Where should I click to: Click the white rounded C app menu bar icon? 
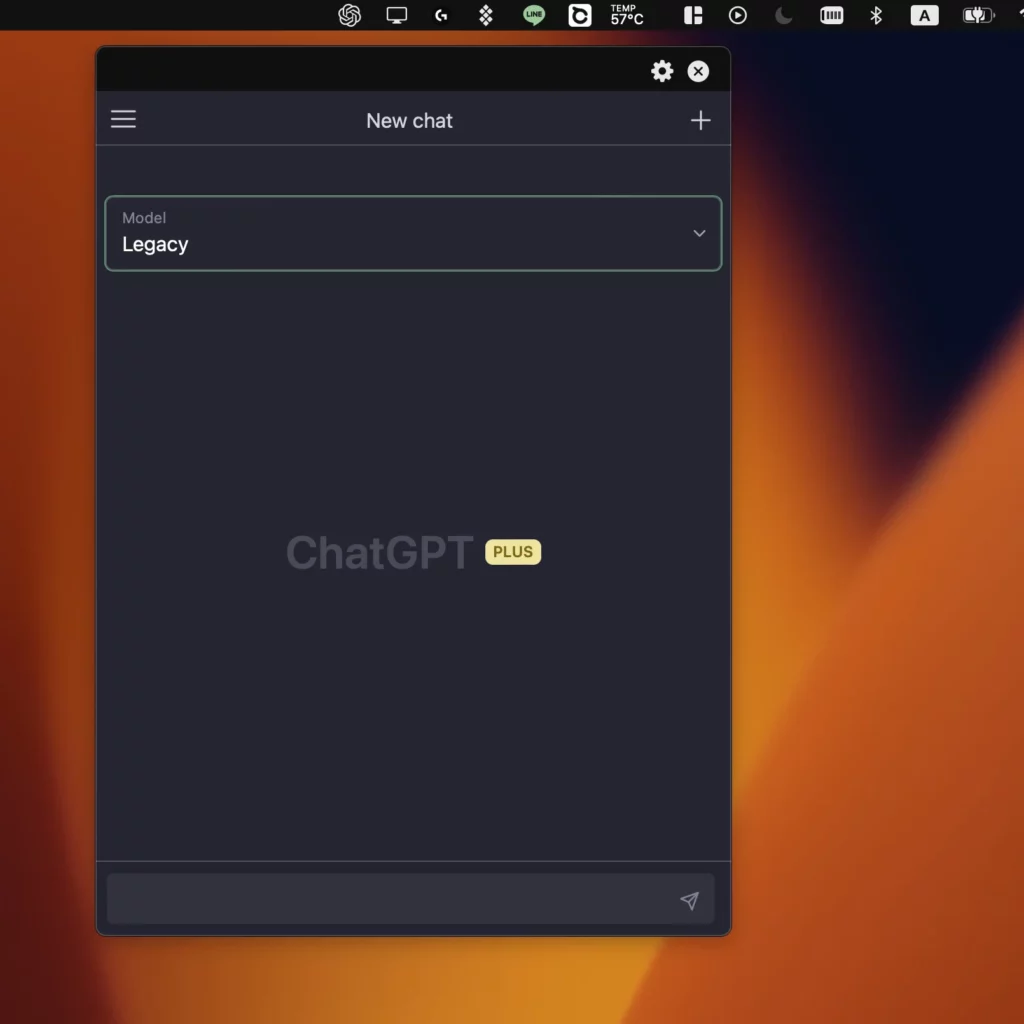coord(579,15)
